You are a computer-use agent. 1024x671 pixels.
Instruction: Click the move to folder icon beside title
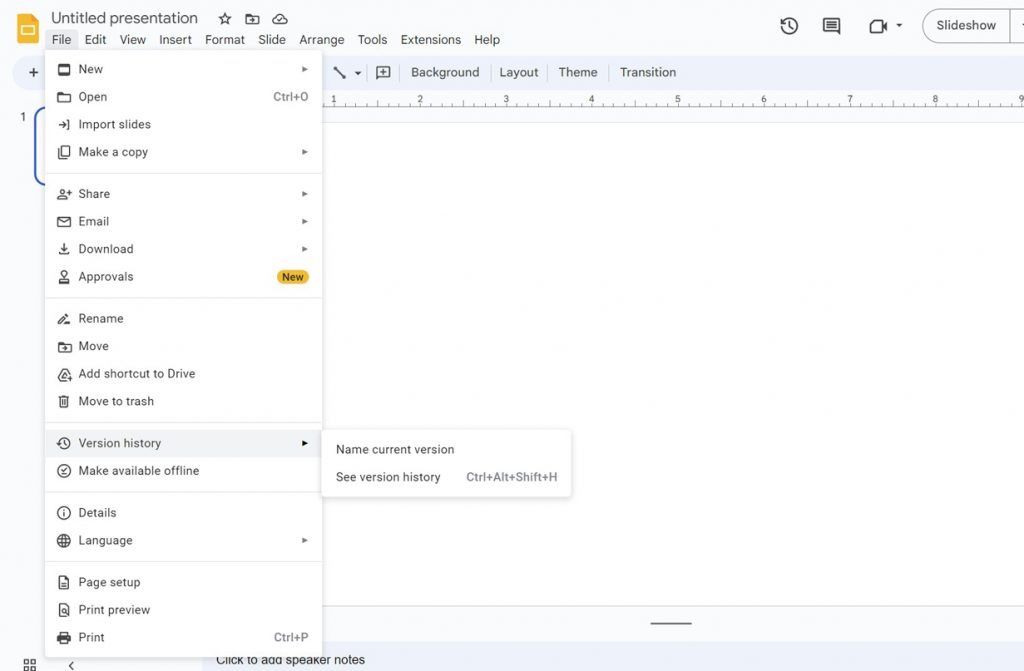click(x=252, y=19)
